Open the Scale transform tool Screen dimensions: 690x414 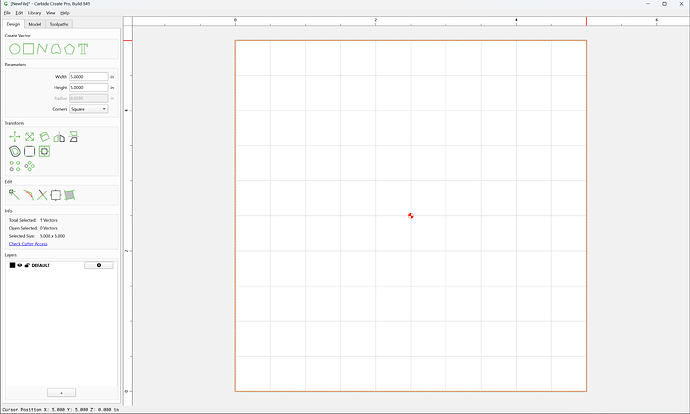(29, 137)
